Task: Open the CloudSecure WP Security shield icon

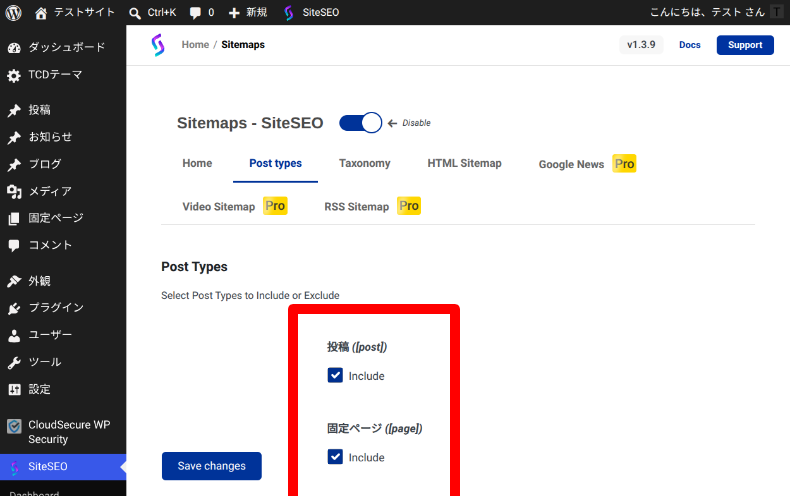Action: (14, 426)
